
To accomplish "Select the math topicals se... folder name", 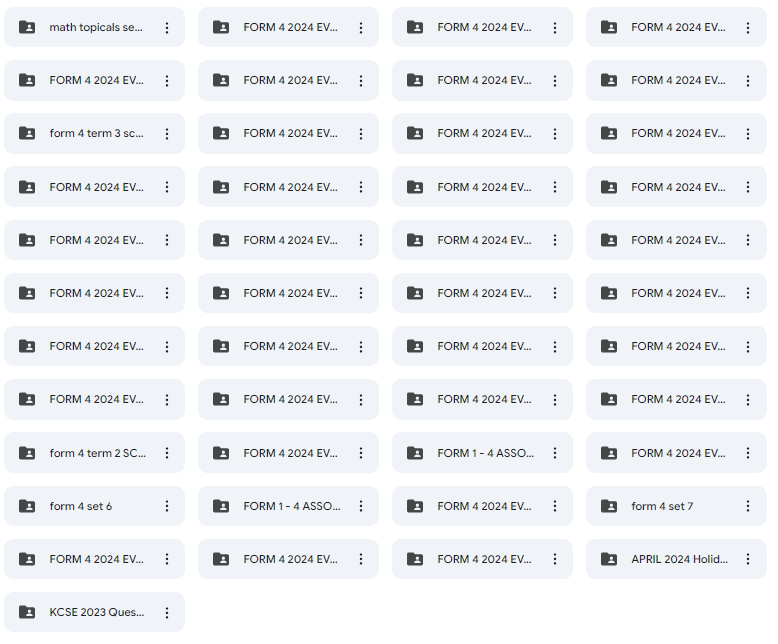I will point(96,27).
